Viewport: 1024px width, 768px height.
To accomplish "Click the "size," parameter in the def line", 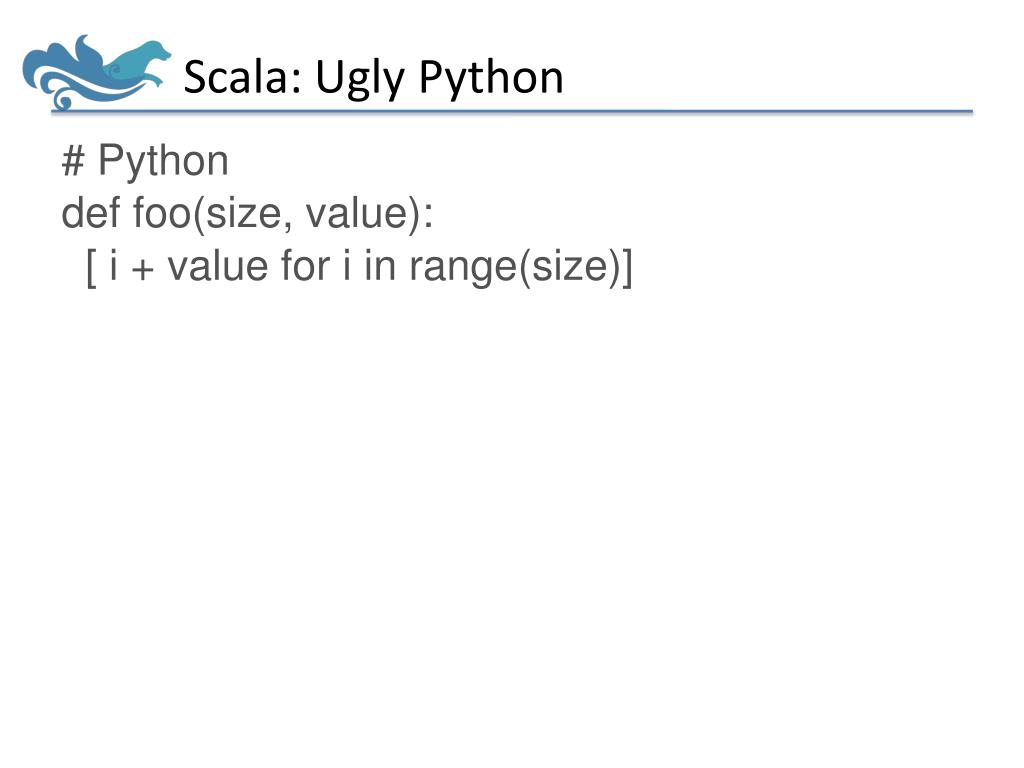I will 243,214.
